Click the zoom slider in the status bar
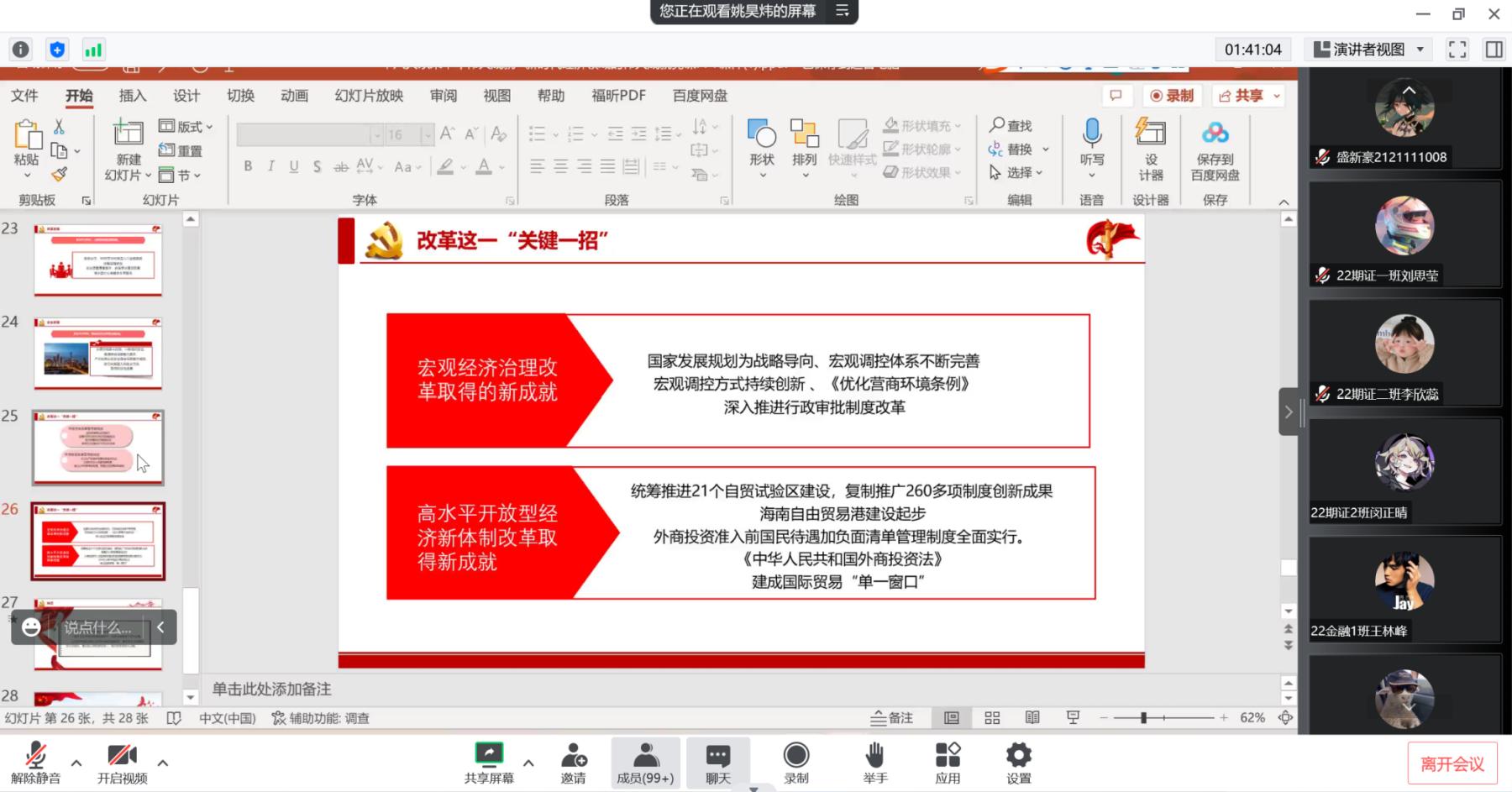The image size is (1512, 792). tap(1143, 718)
